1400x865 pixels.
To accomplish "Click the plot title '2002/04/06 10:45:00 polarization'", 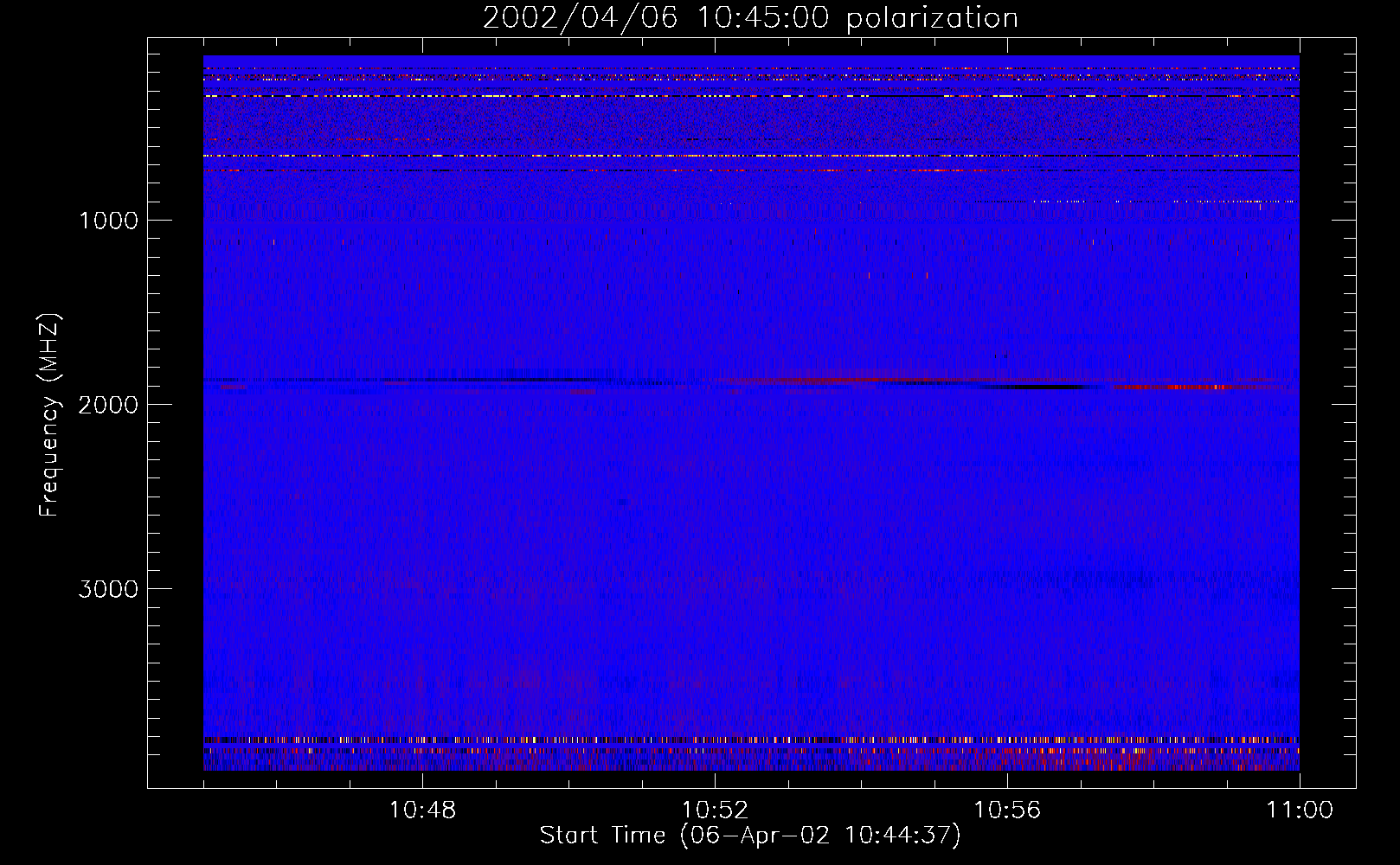I will click(750, 18).
